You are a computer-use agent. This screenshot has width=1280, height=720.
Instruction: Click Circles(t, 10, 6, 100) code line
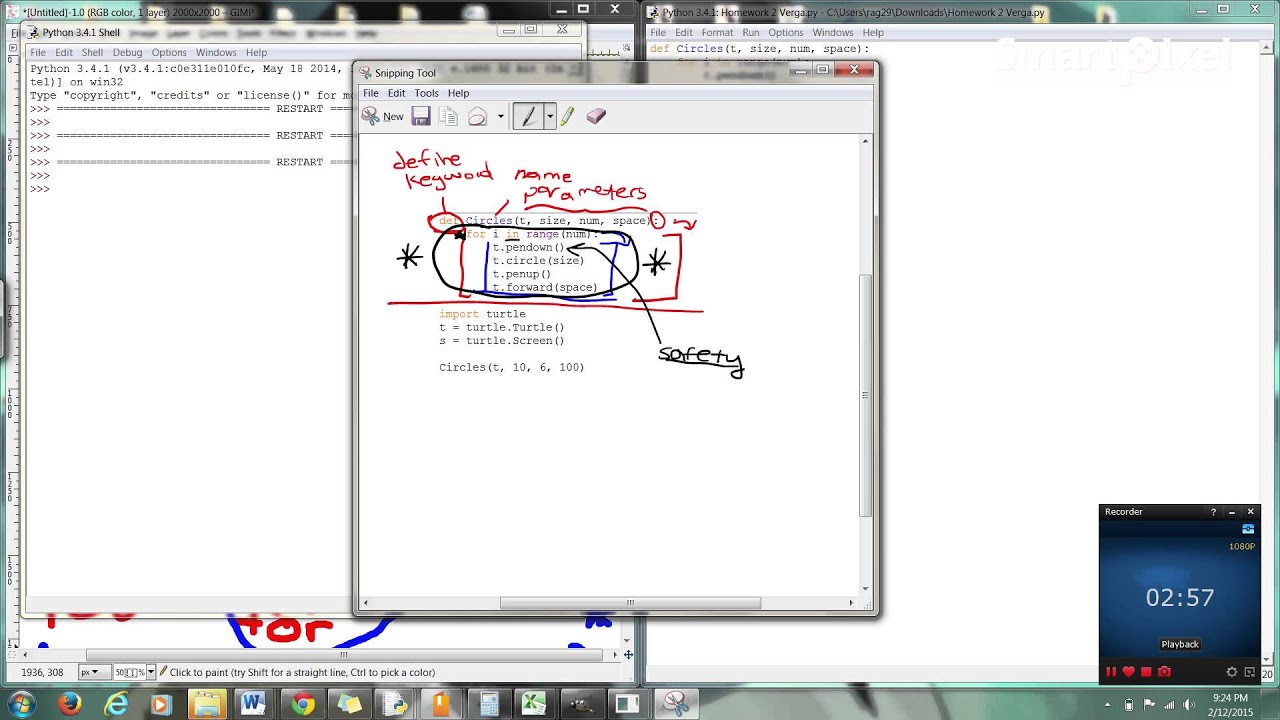[x=512, y=368]
